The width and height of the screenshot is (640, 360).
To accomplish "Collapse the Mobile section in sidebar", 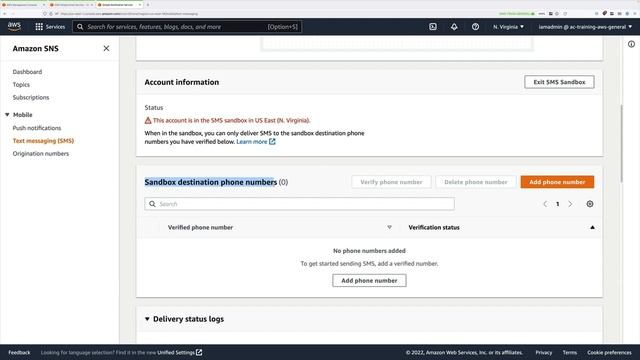I will [7, 115].
